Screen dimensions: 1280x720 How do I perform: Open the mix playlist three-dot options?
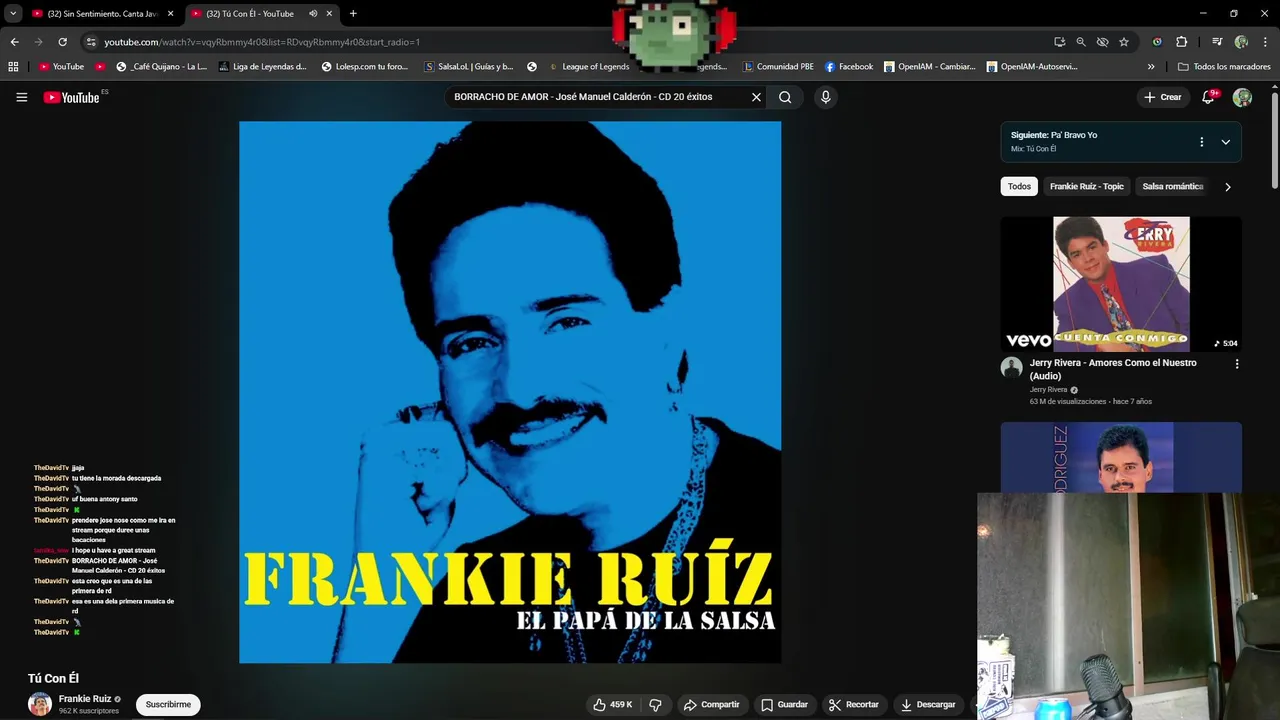click(1201, 142)
